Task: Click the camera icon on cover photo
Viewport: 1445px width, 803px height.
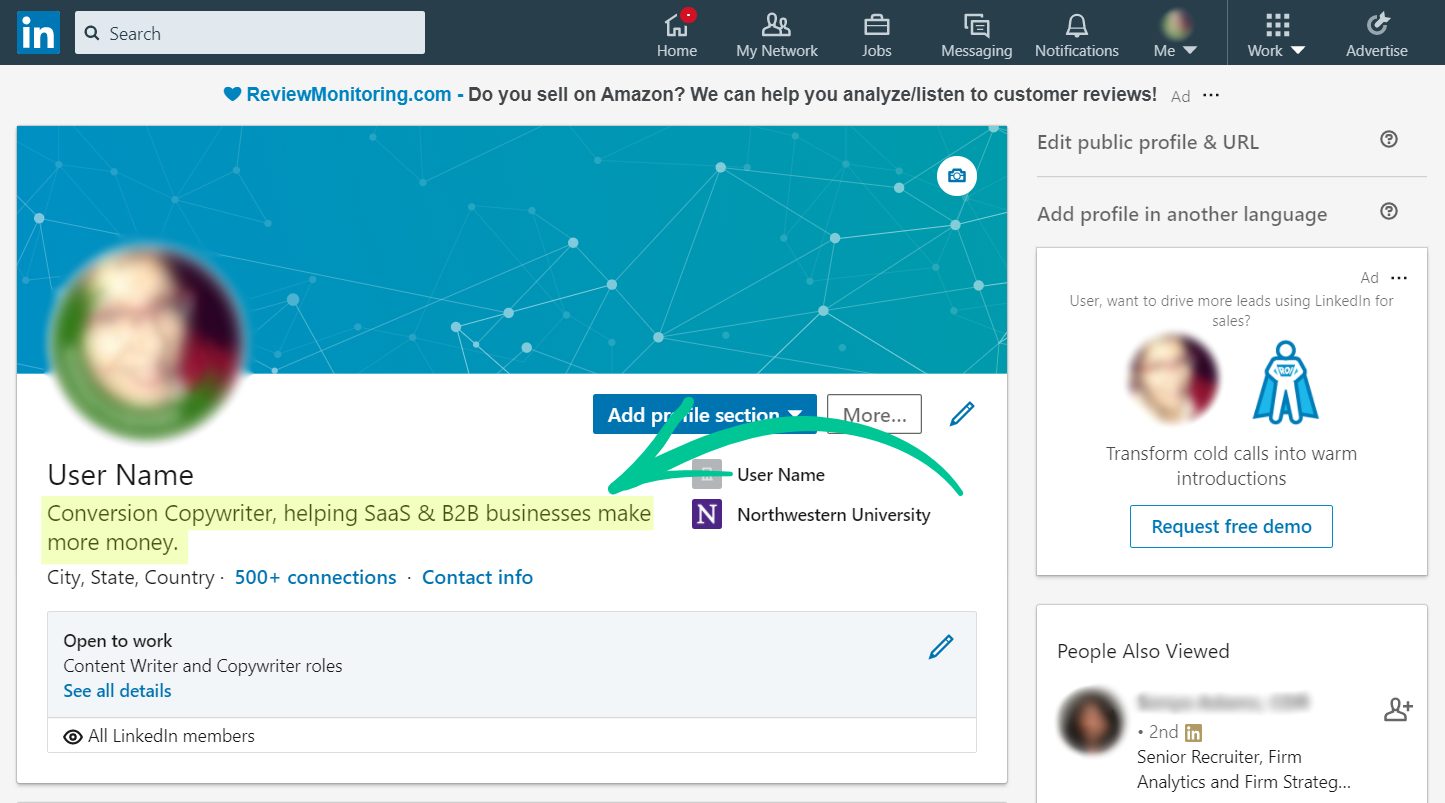Action: (x=957, y=176)
